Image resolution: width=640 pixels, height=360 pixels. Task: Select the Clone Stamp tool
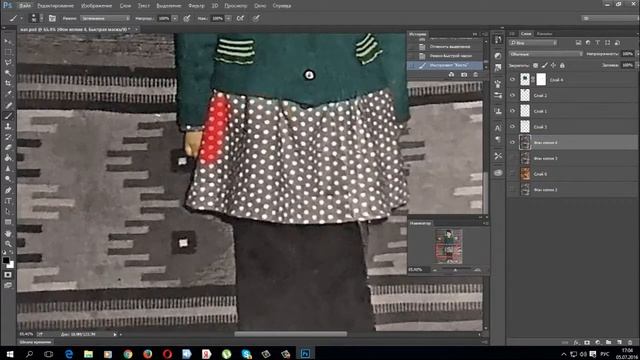[x=8, y=127]
